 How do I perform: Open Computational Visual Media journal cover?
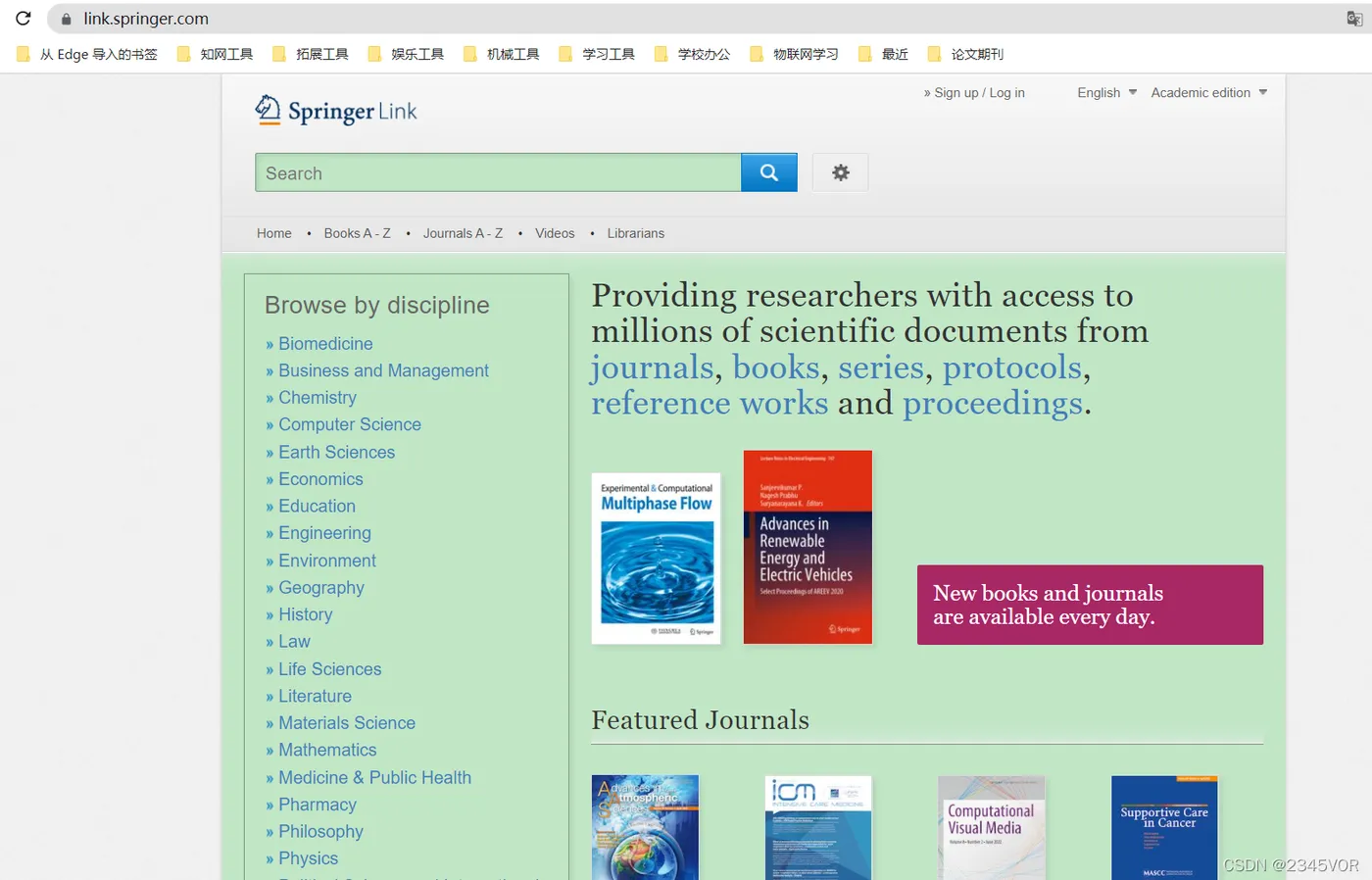(x=992, y=827)
